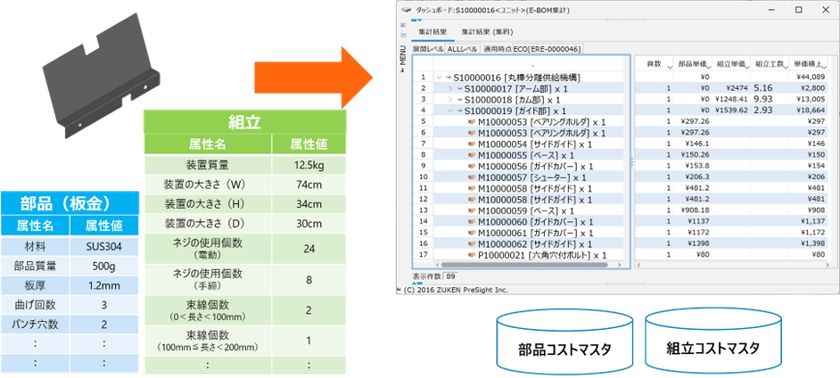
Task: Click the 組立コストマスタ database cylinder
Action: pyautogui.click(x=713, y=341)
